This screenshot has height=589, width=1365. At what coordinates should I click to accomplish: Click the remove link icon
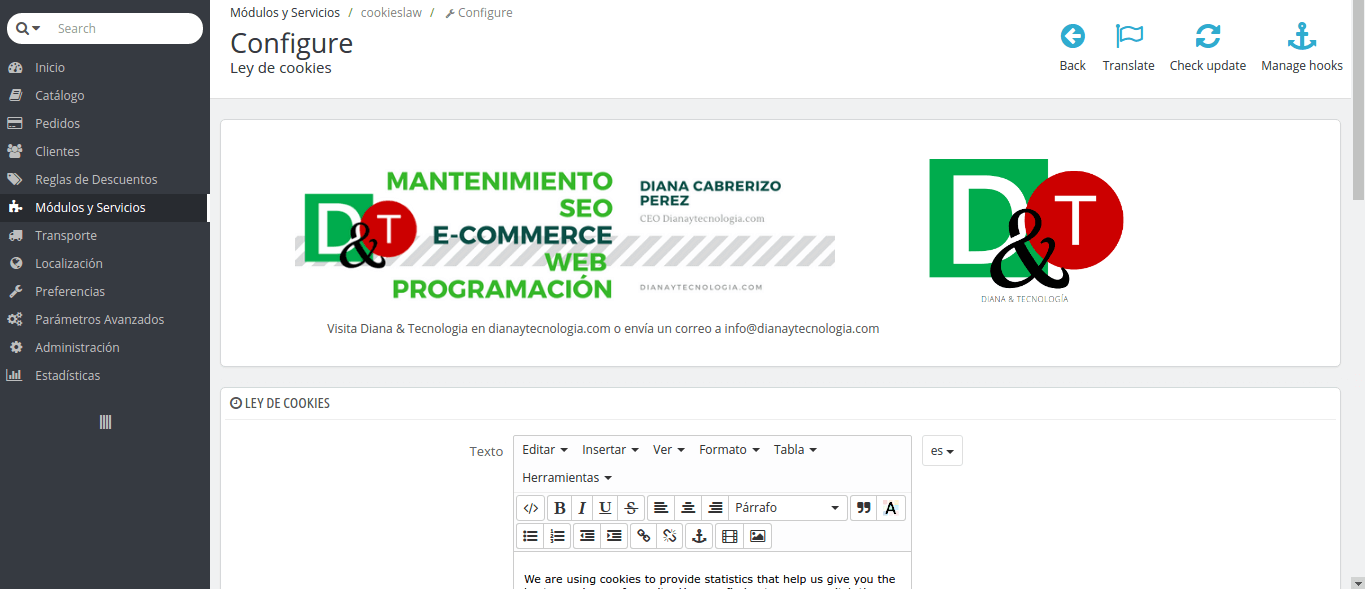click(x=670, y=536)
